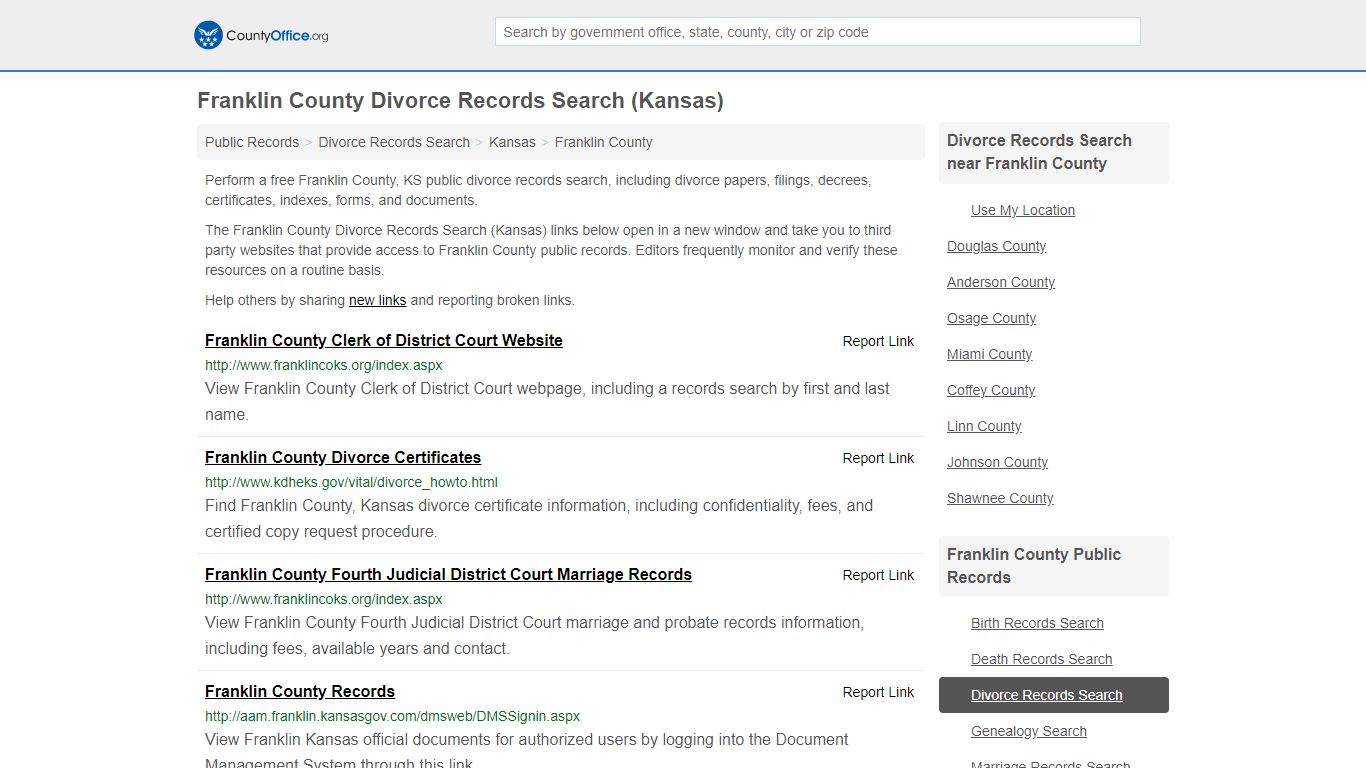
Task: Open Linn County divorce records
Action: [984, 426]
